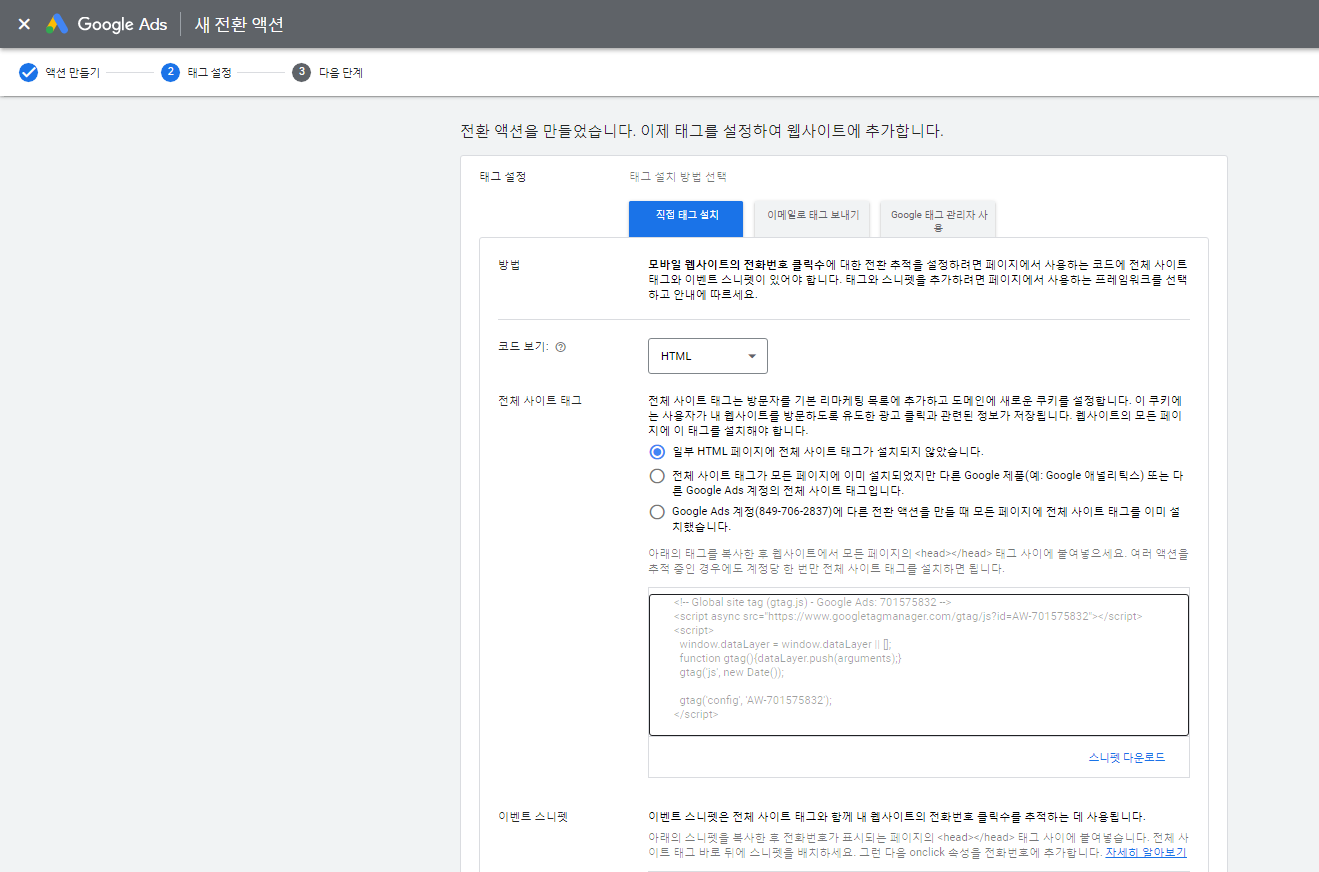
Task: Open the 코드 보기 HTML dropdown
Action: 707,355
